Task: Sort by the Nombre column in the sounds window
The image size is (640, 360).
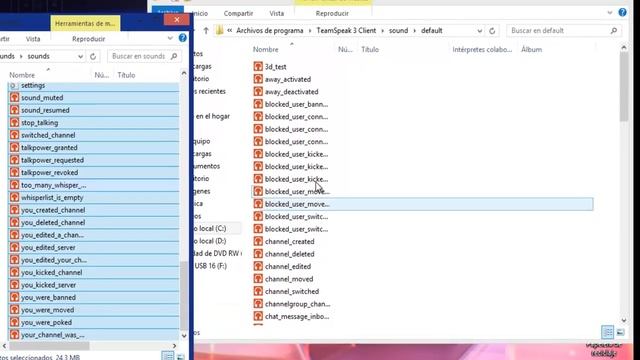Action: [22, 75]
